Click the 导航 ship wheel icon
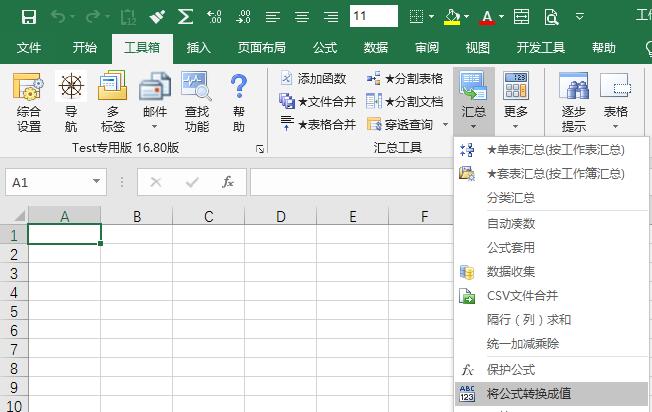652x412 pixels. pyautogui.click(x=71, y=103)
